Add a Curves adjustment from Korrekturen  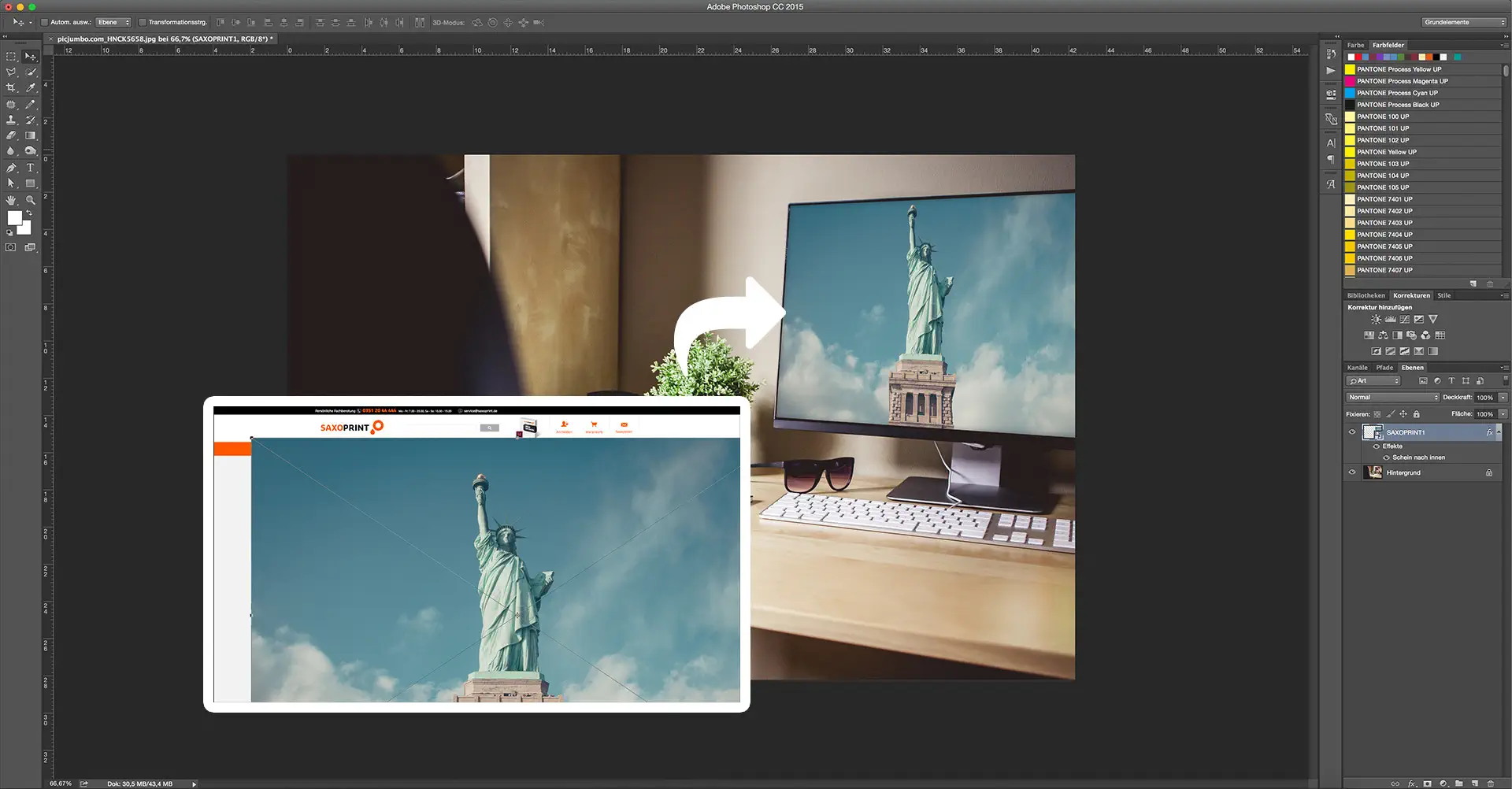point(1404,320)
